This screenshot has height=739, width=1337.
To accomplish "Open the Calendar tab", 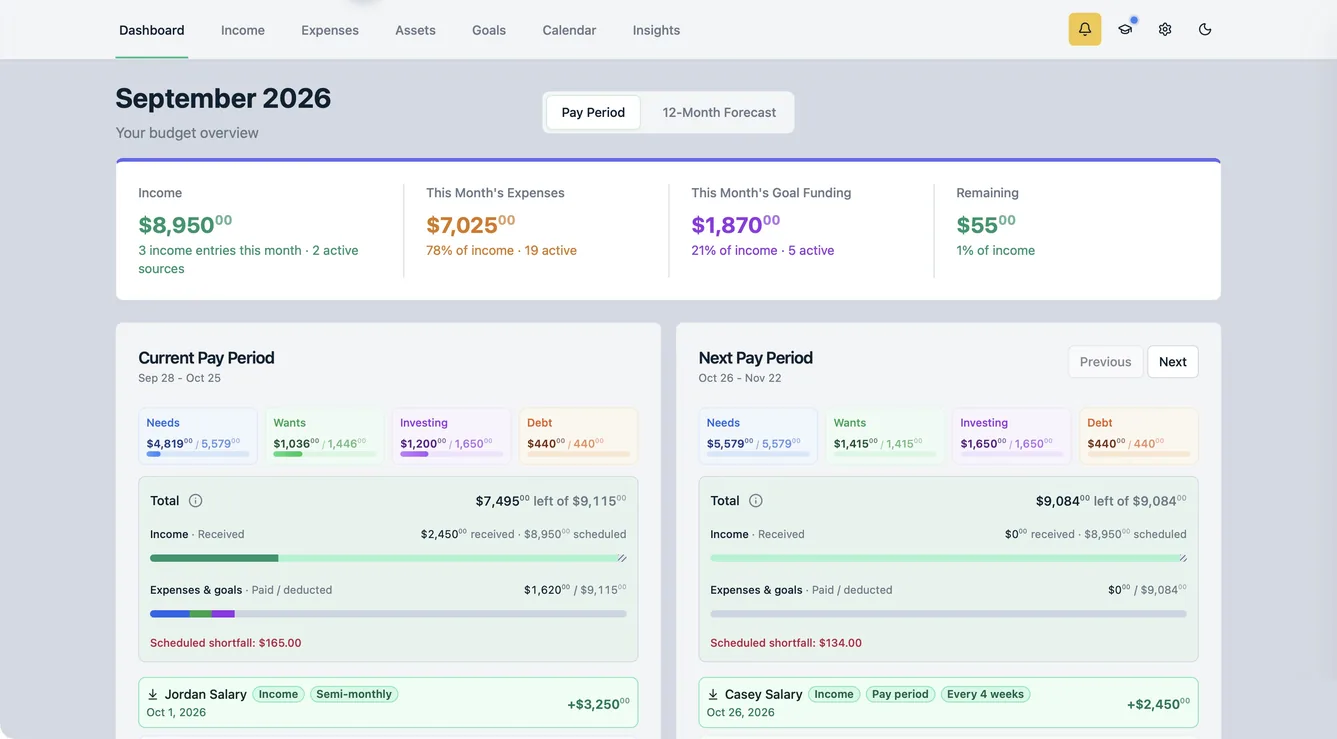I will (x=569, y=30).
